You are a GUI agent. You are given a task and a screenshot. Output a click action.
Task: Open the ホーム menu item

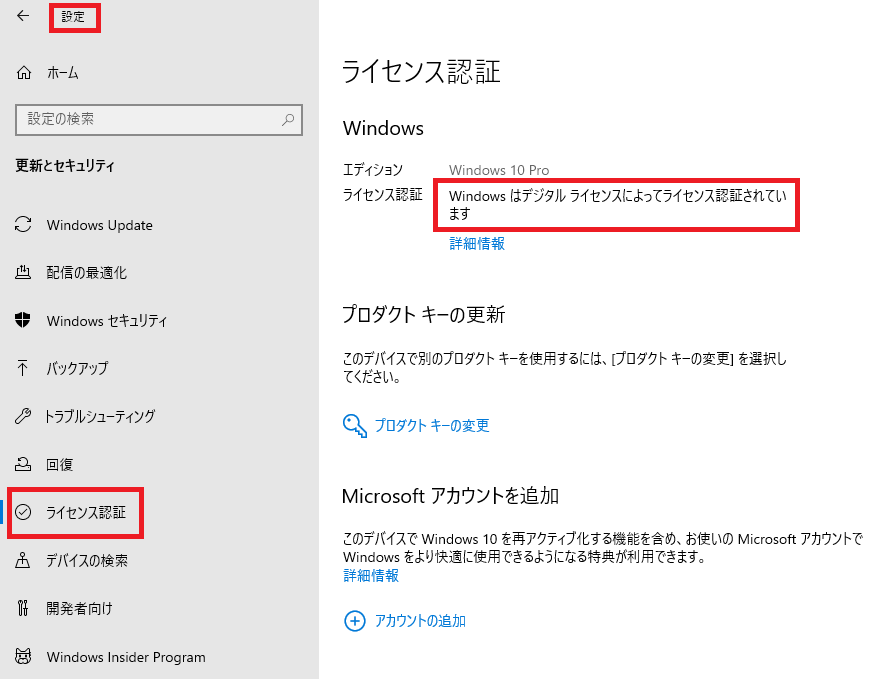[63, 73]
